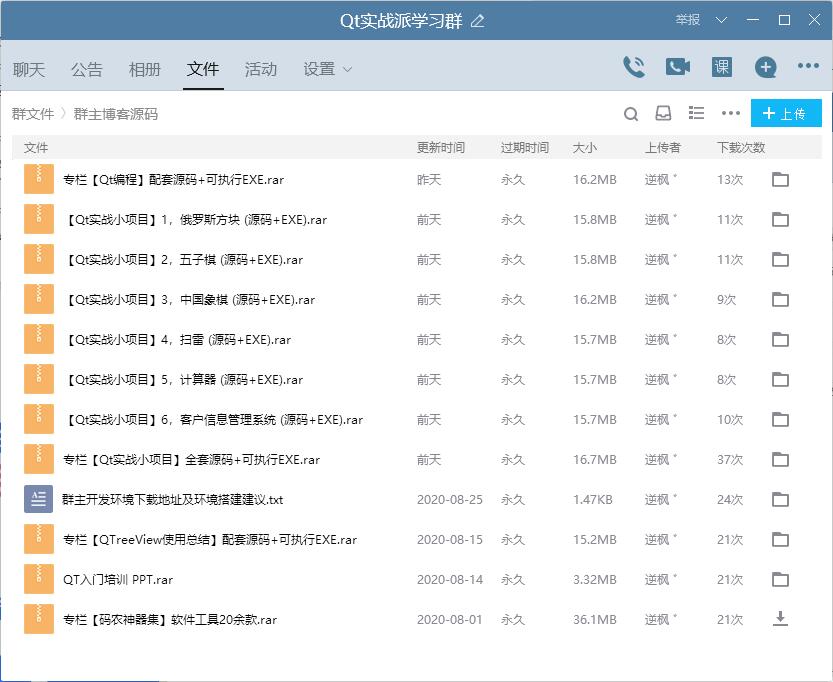Click the 36.1MB size value
This screenshot has height=682, width=833.
[594, 619]
